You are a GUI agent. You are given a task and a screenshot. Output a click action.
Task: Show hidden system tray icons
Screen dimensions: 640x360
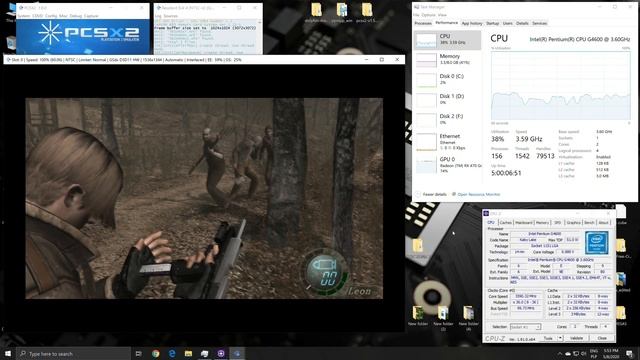click(560, 353)
